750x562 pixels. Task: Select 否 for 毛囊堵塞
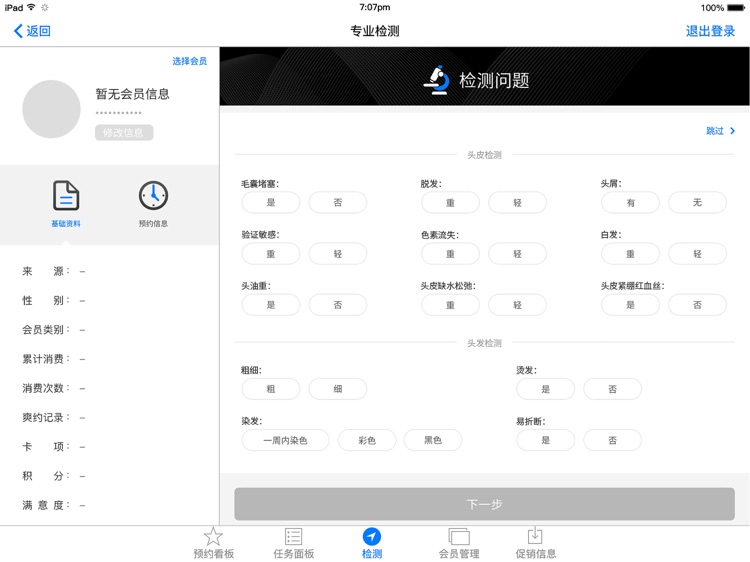[x=338, y=202]
